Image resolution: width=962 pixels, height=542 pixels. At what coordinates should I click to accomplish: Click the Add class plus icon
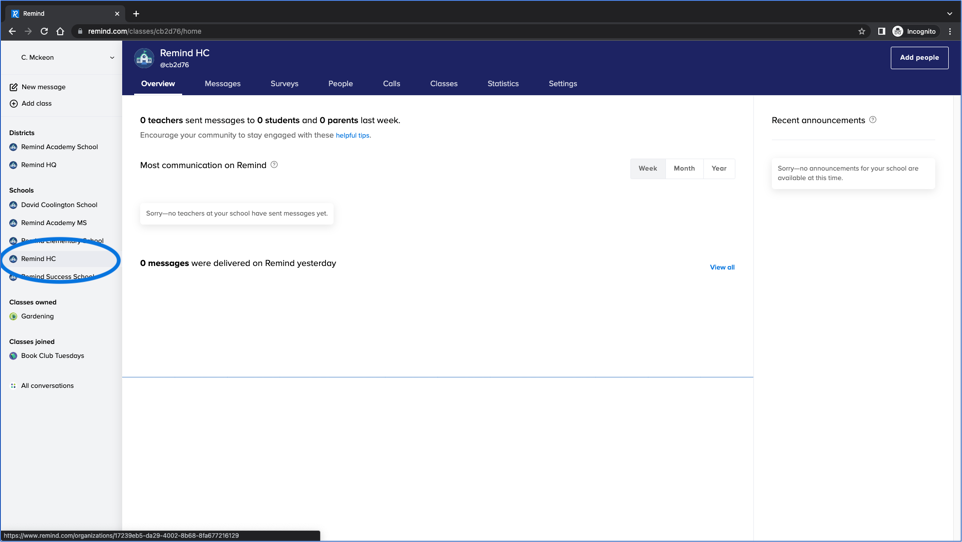(x=14, y=104)
